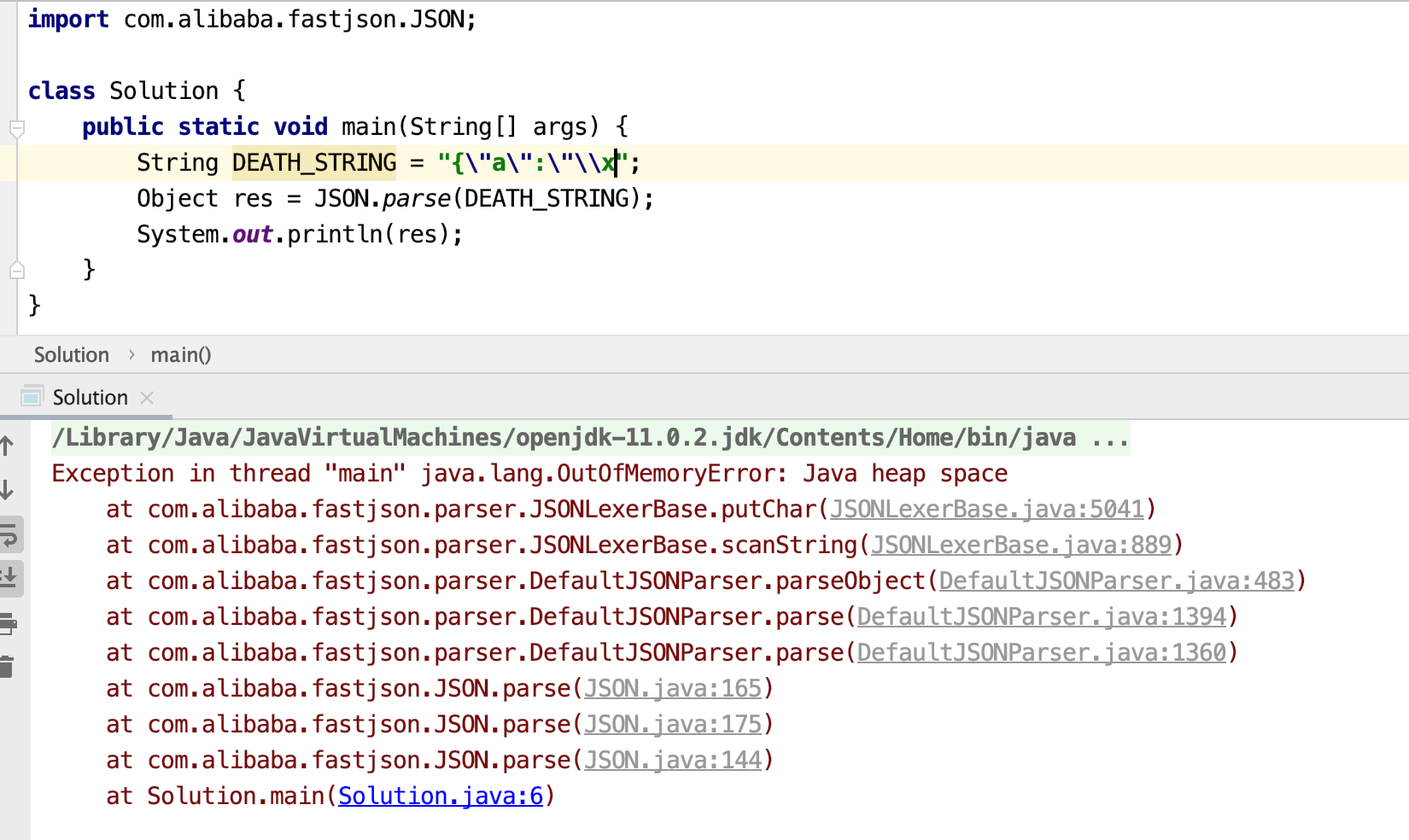This screenshot has height=840, width=1409.
Task: Open the Solution.java:6 stack trace link
Action: (x=441, y=796)
